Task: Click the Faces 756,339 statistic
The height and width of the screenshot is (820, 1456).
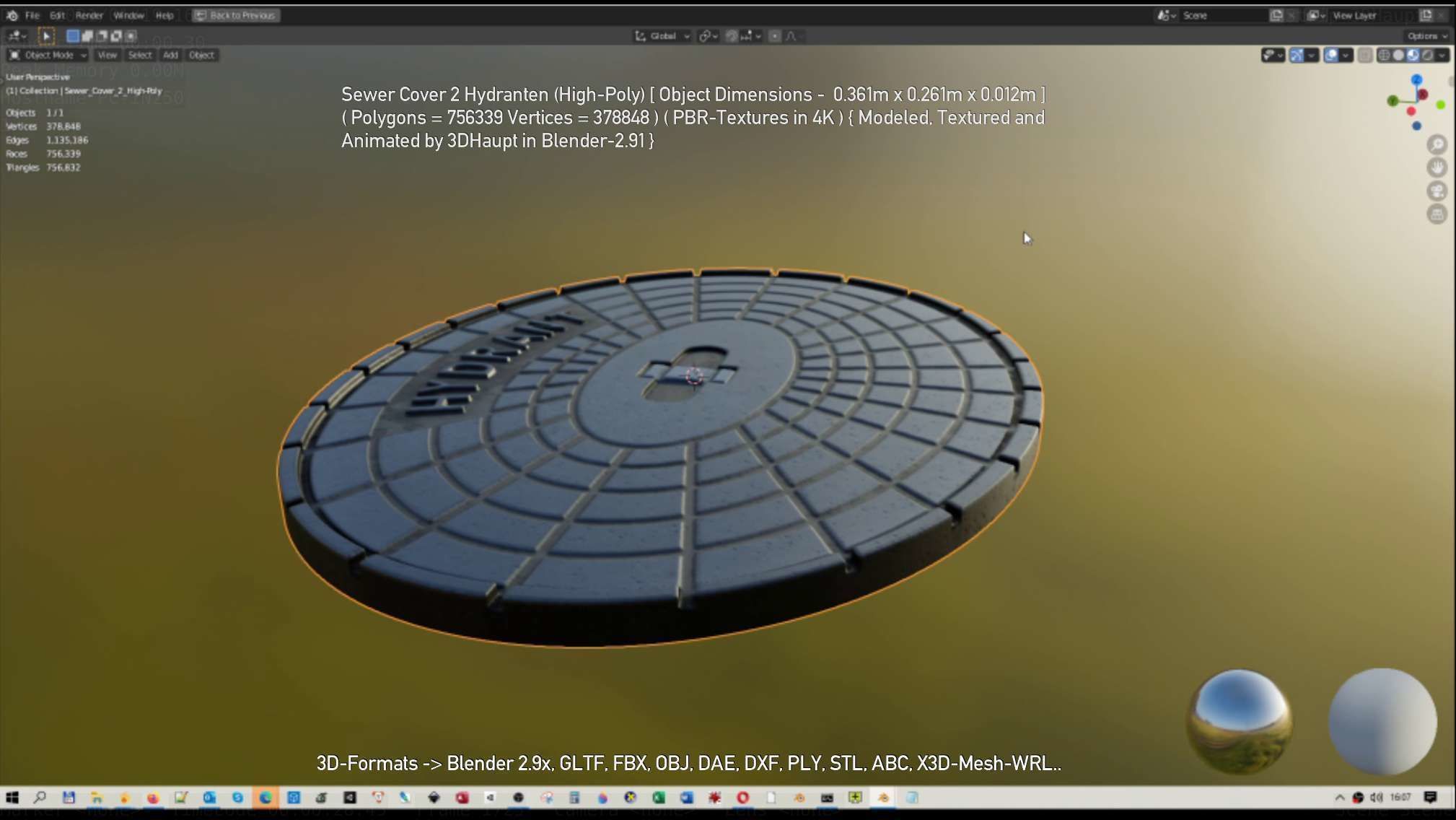Action: click(x=43, y=154)
